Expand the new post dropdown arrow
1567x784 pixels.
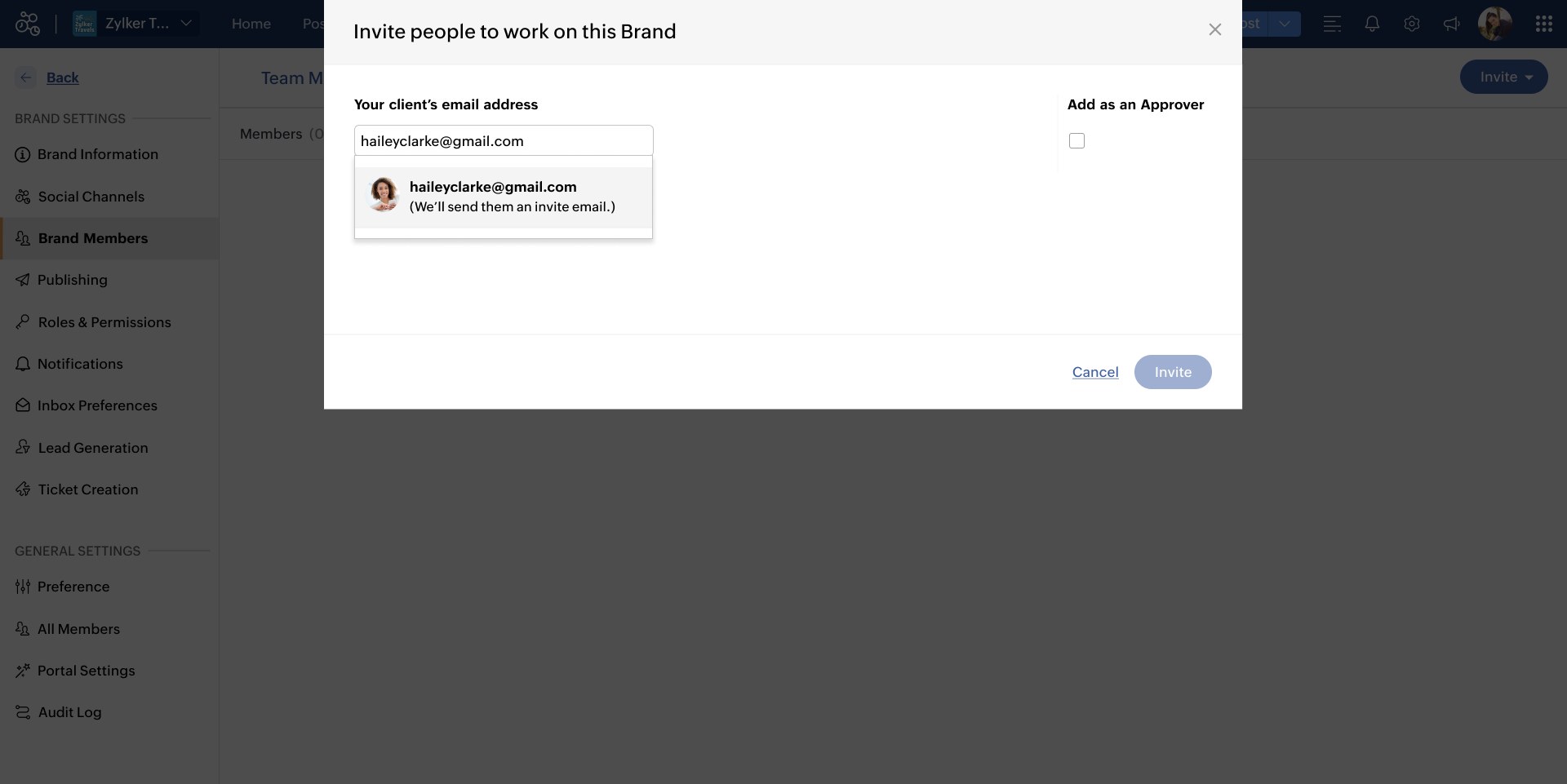pos(1285,24)
